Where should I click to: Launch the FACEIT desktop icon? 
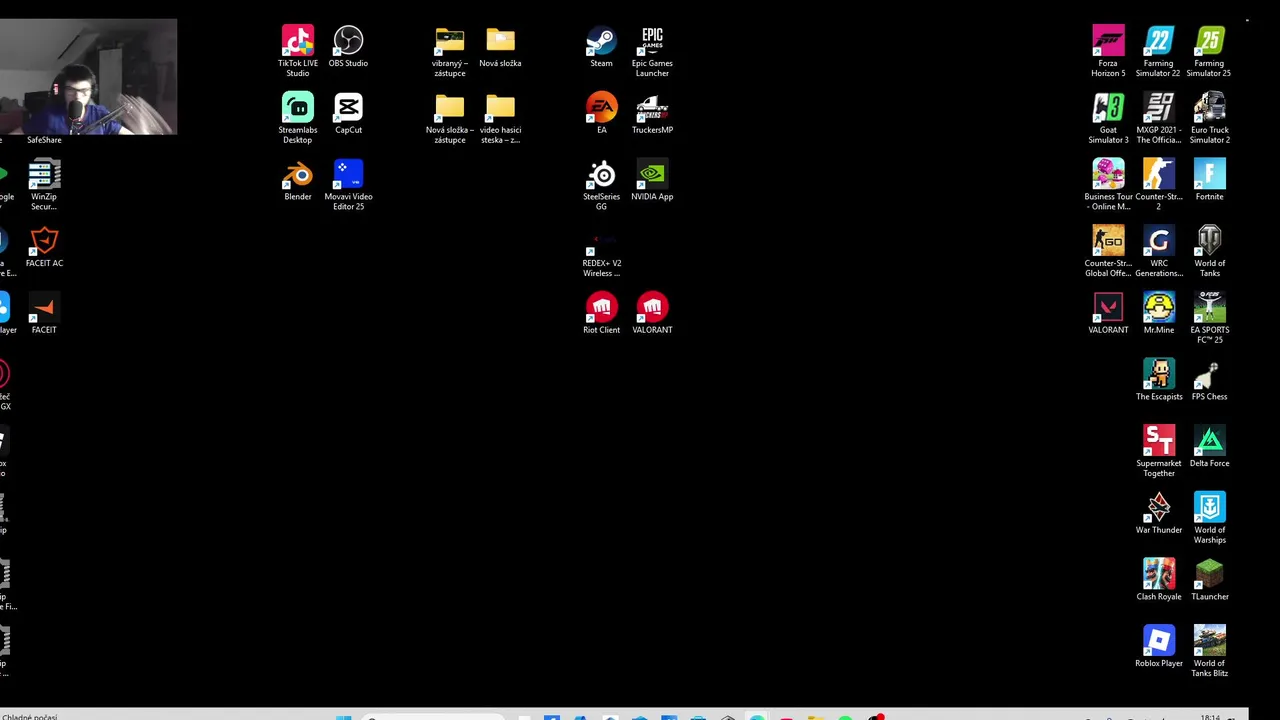[x=44, y=308]
